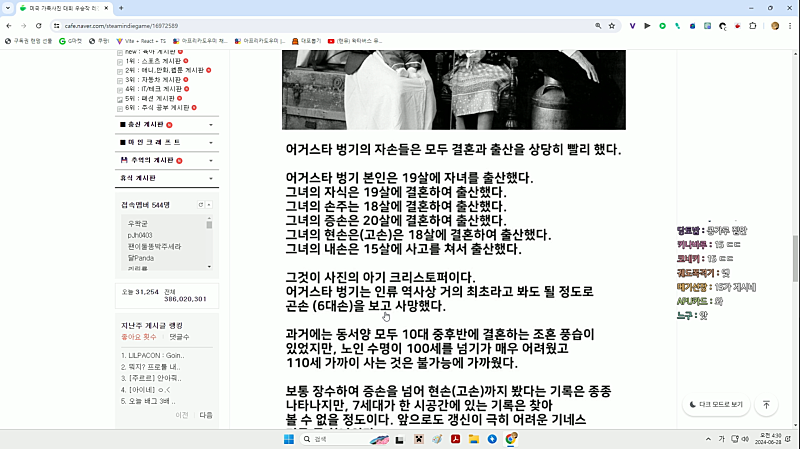The width and height of the screenshot is (800, 449).
Task: Select member pJh0403 in the list
Action: pos(140,235)
